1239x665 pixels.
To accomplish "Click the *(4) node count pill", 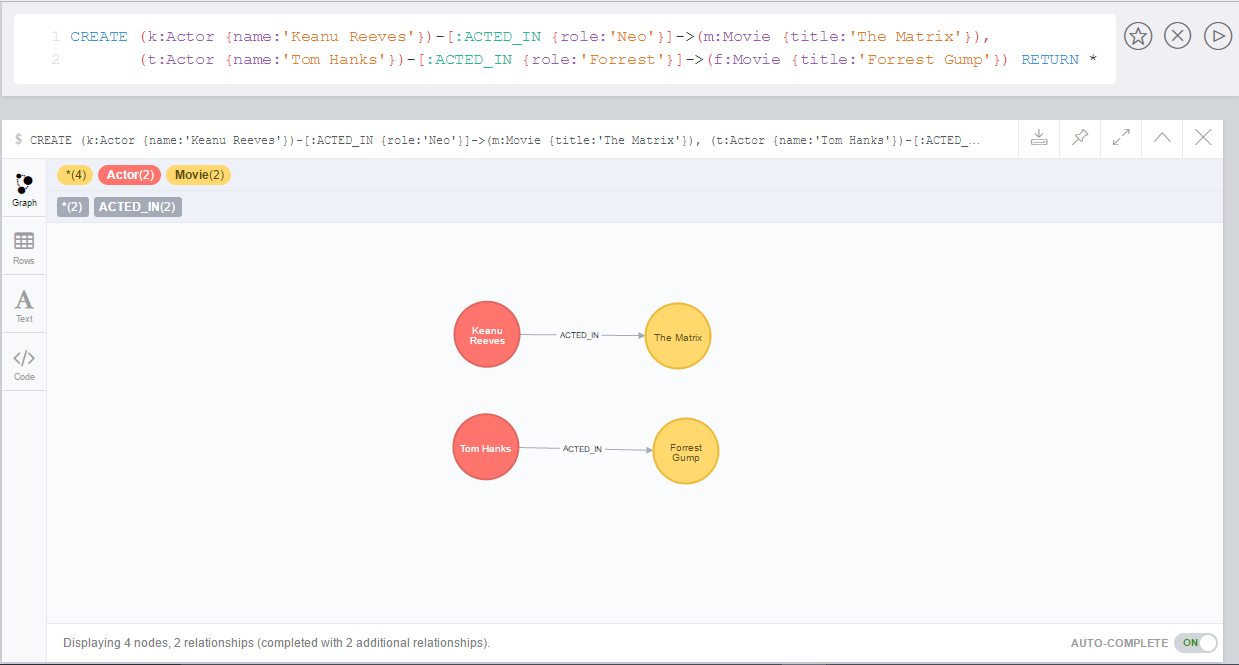I will 74,174.
